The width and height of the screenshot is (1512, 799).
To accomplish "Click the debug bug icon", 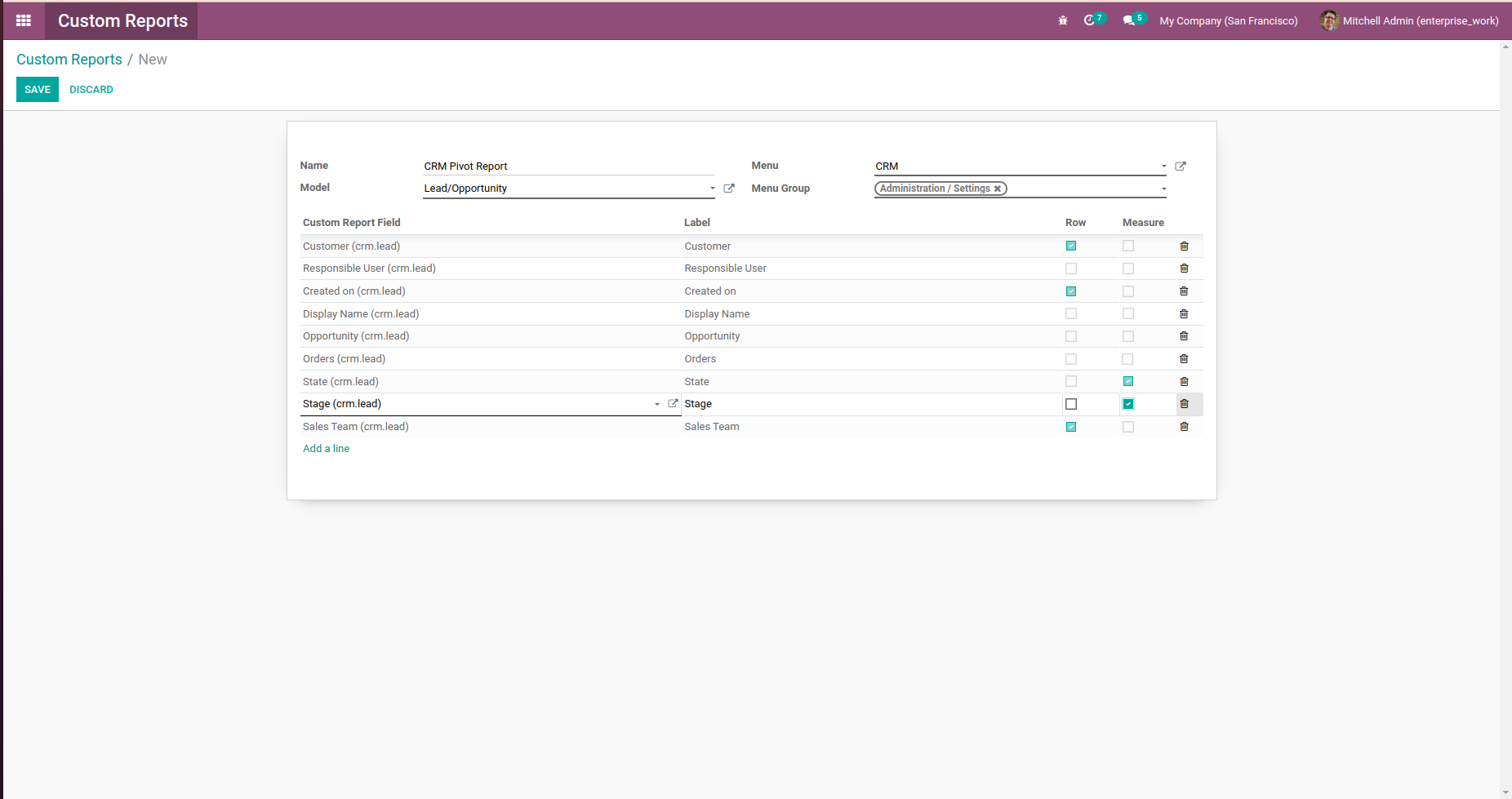I will (x=1063, y=20).
